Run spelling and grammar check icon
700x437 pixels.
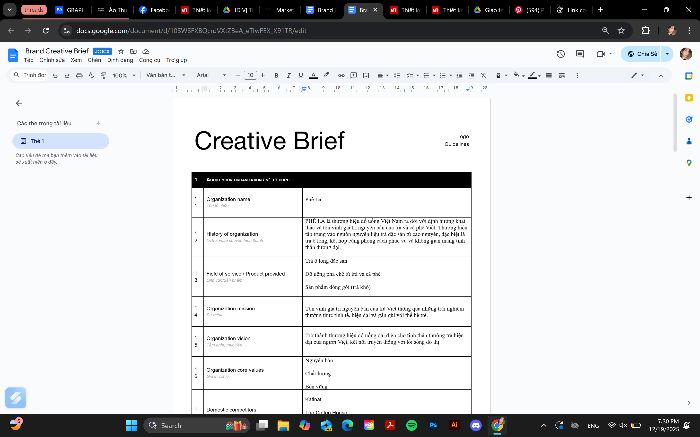(91, 75)
